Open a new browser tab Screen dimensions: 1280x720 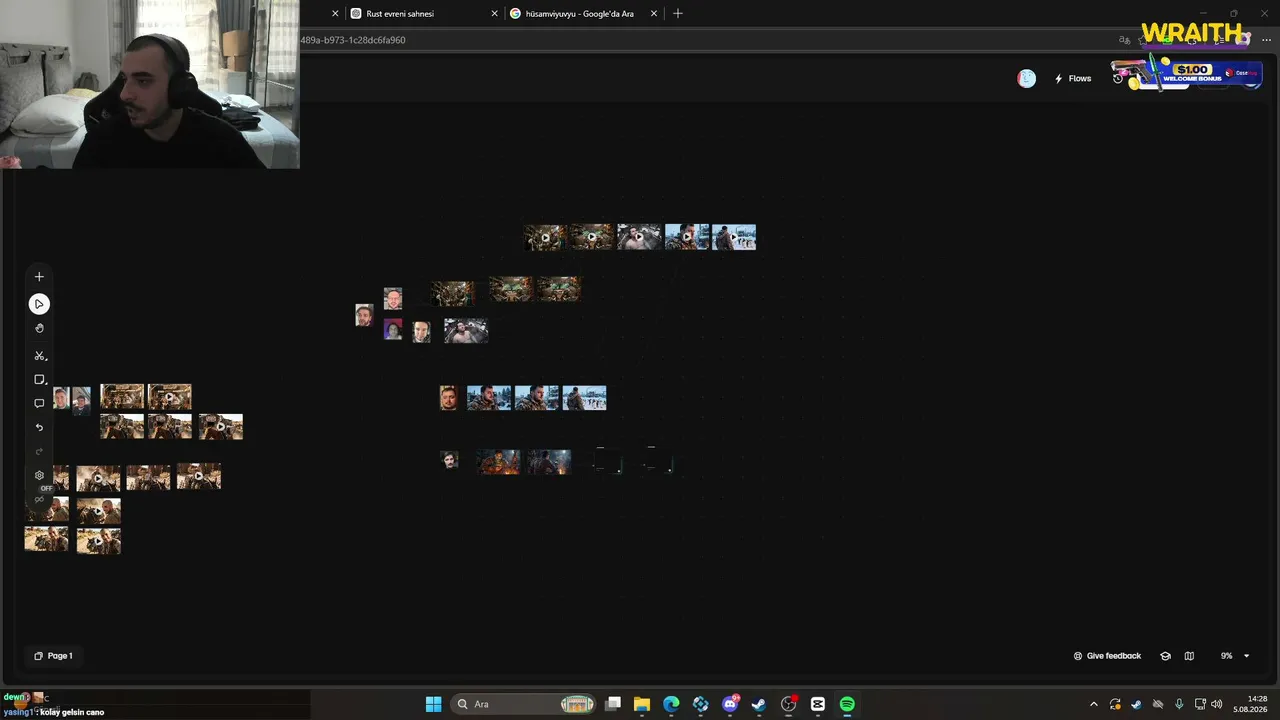coord(678,14)
